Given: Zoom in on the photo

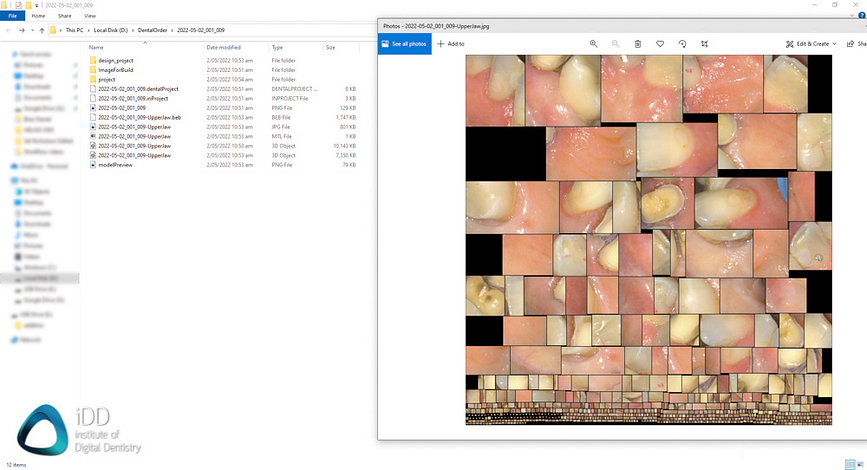Looking at the screenshot, I should [594, 44].
